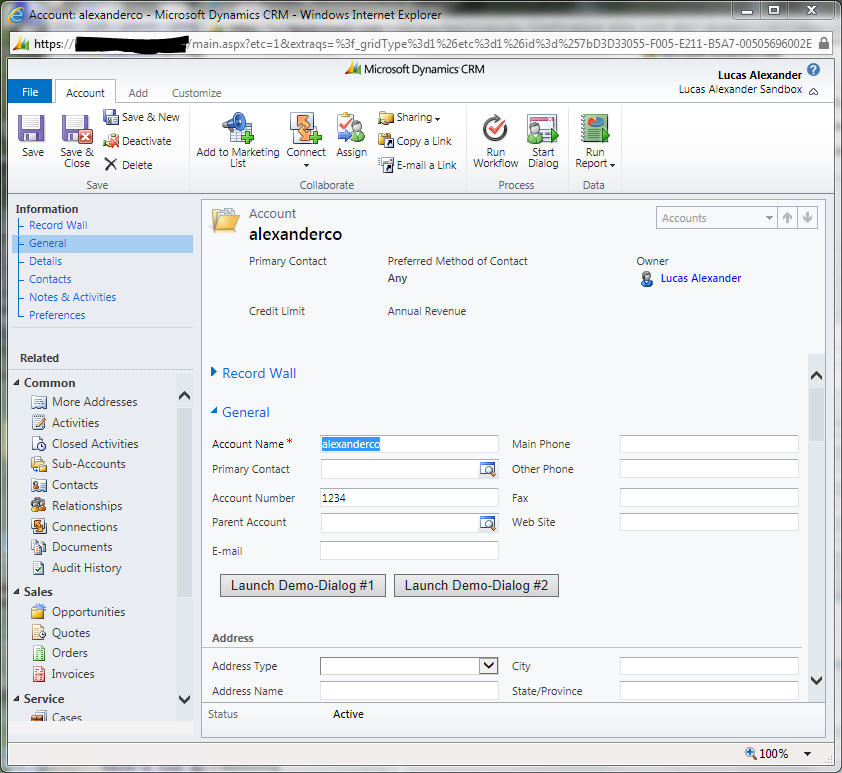Collapse the ribbon with the caret icon
The height and width of the screenshot is (773, 842).
[814, 91]
